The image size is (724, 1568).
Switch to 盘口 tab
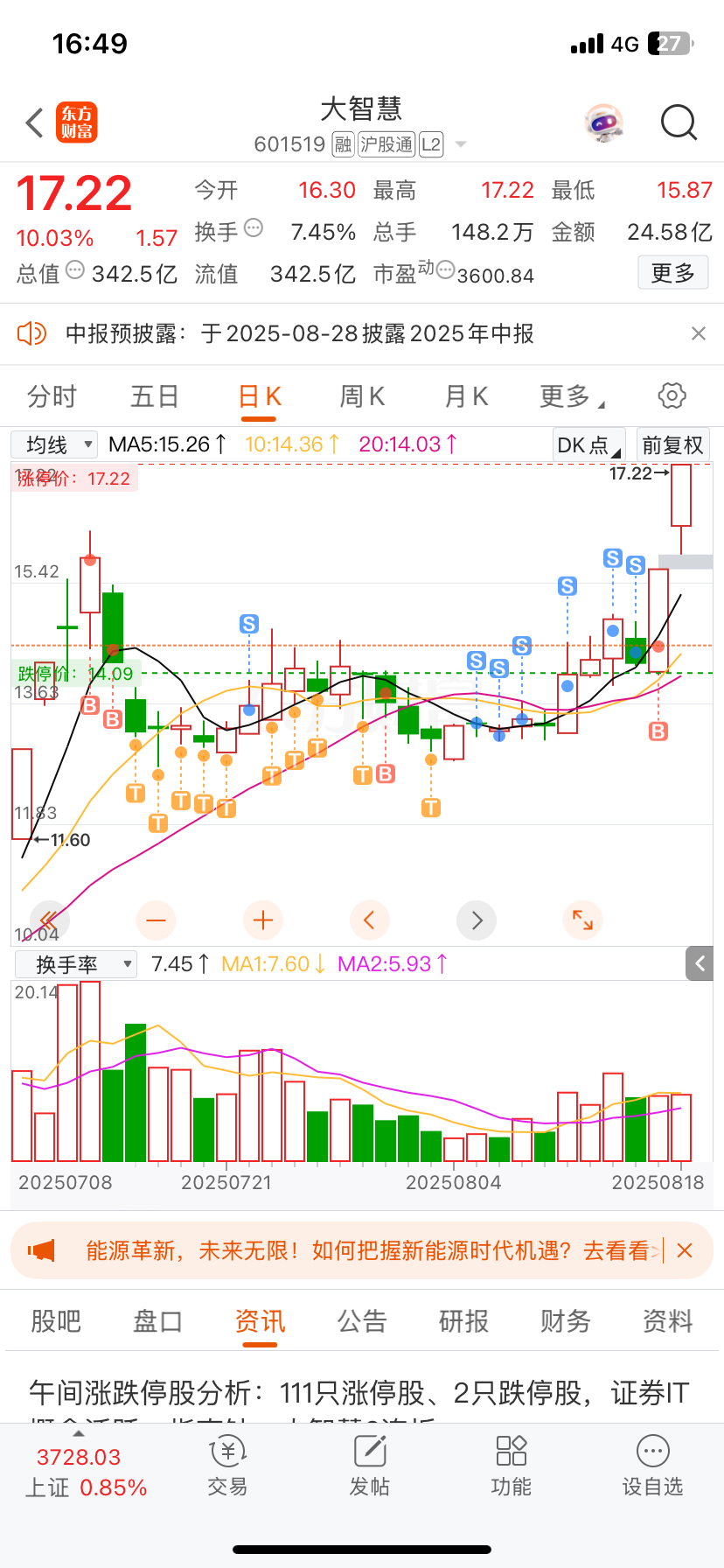tap(158, 1321)
